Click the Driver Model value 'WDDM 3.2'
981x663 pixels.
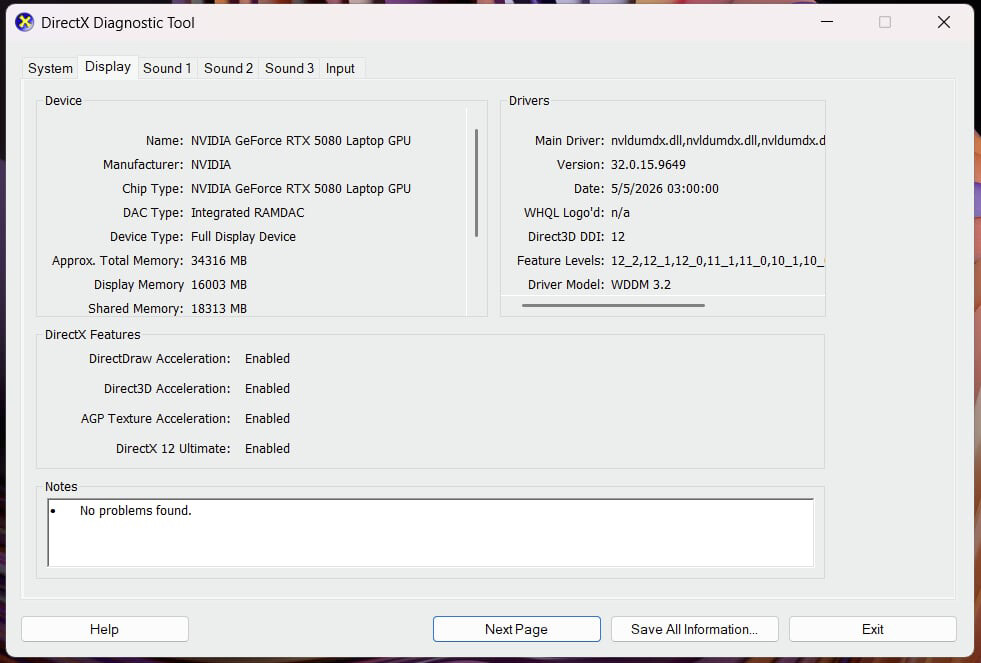(x=641, y=285)
